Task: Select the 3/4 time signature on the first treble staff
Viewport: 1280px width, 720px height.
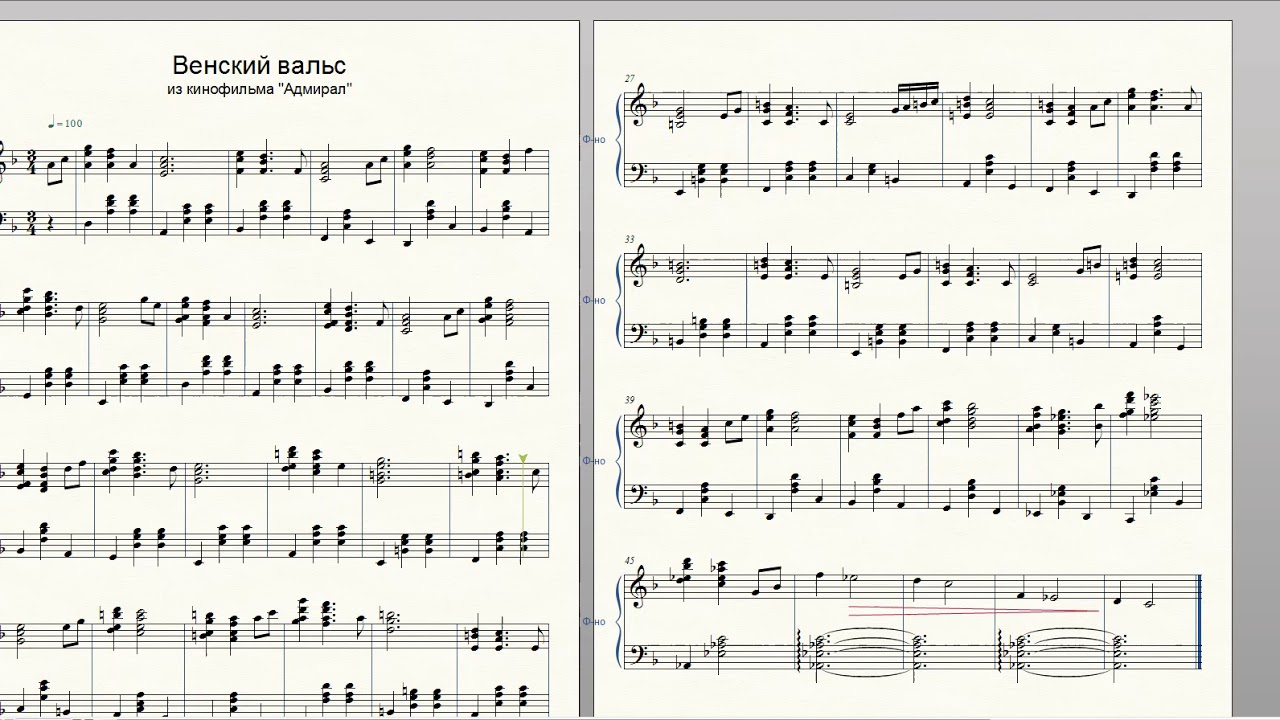Action: (x=31, y=164)
